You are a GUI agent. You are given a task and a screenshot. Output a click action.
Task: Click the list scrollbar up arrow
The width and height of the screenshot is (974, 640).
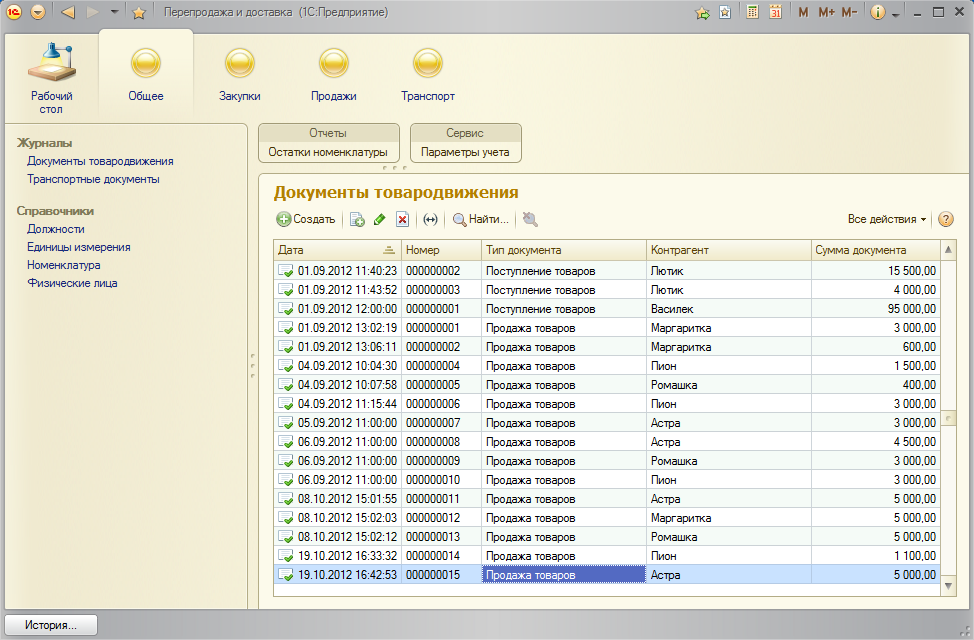pos(949,250)
